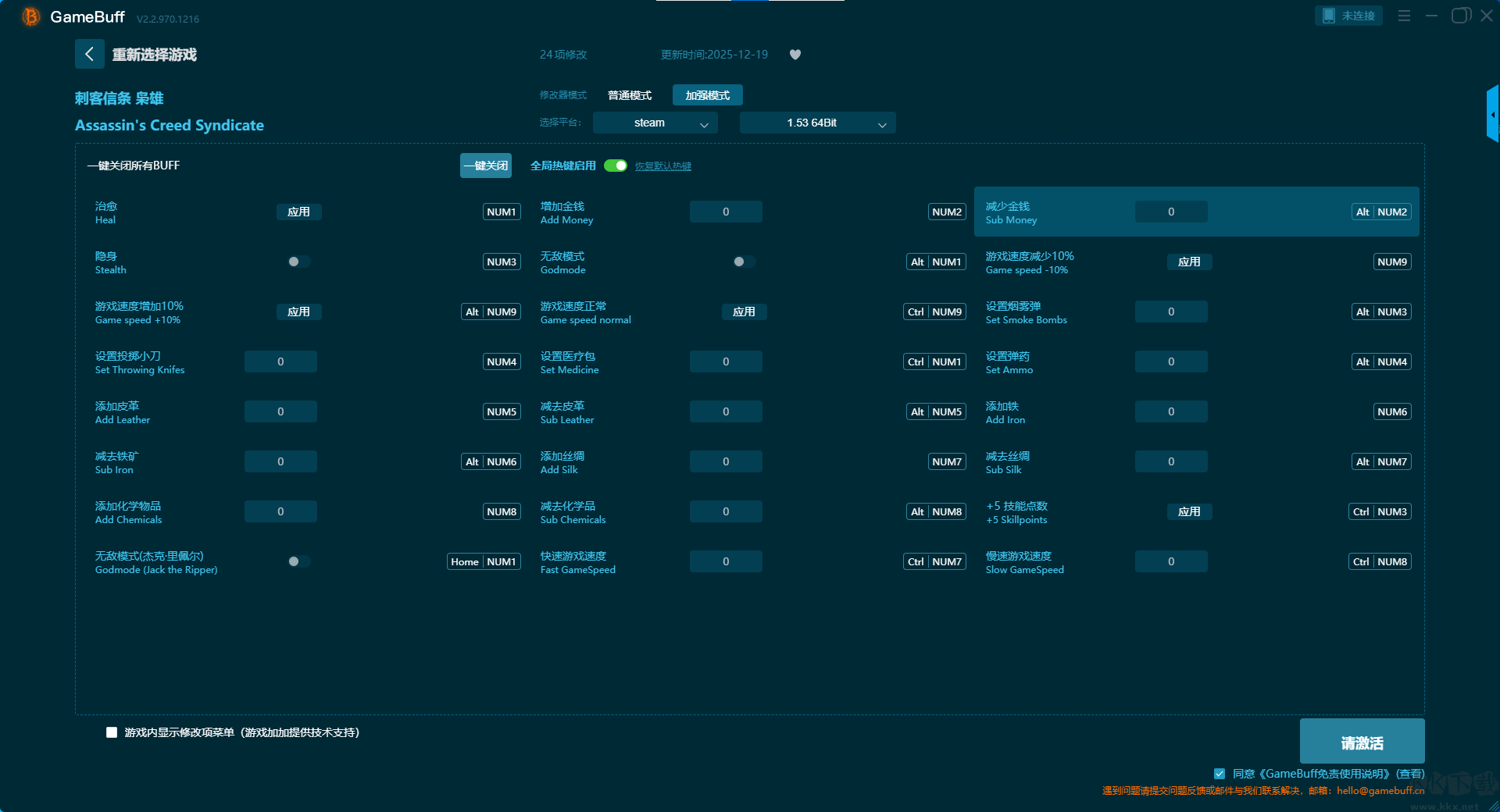Click the GameBuff logo icon

point(31,16)
